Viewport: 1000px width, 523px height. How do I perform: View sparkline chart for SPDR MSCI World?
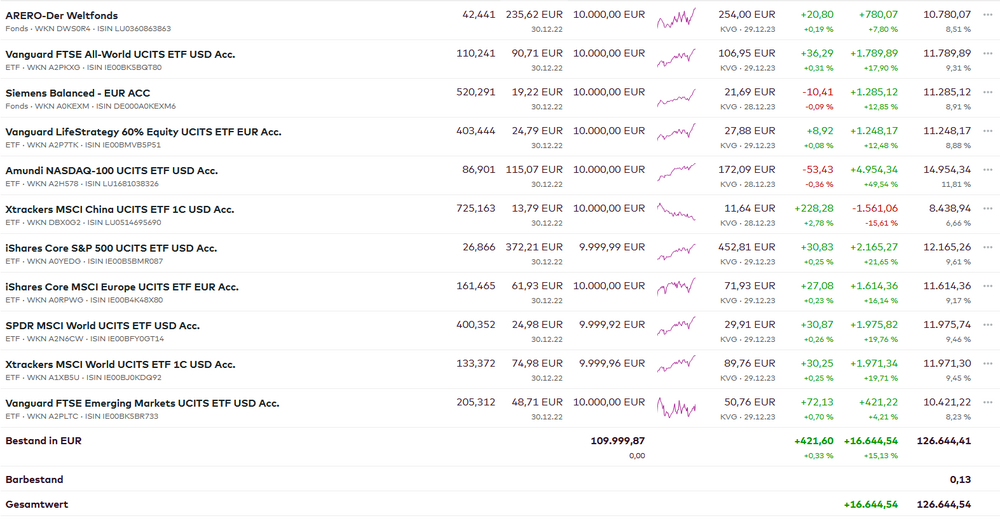point(676,328)
